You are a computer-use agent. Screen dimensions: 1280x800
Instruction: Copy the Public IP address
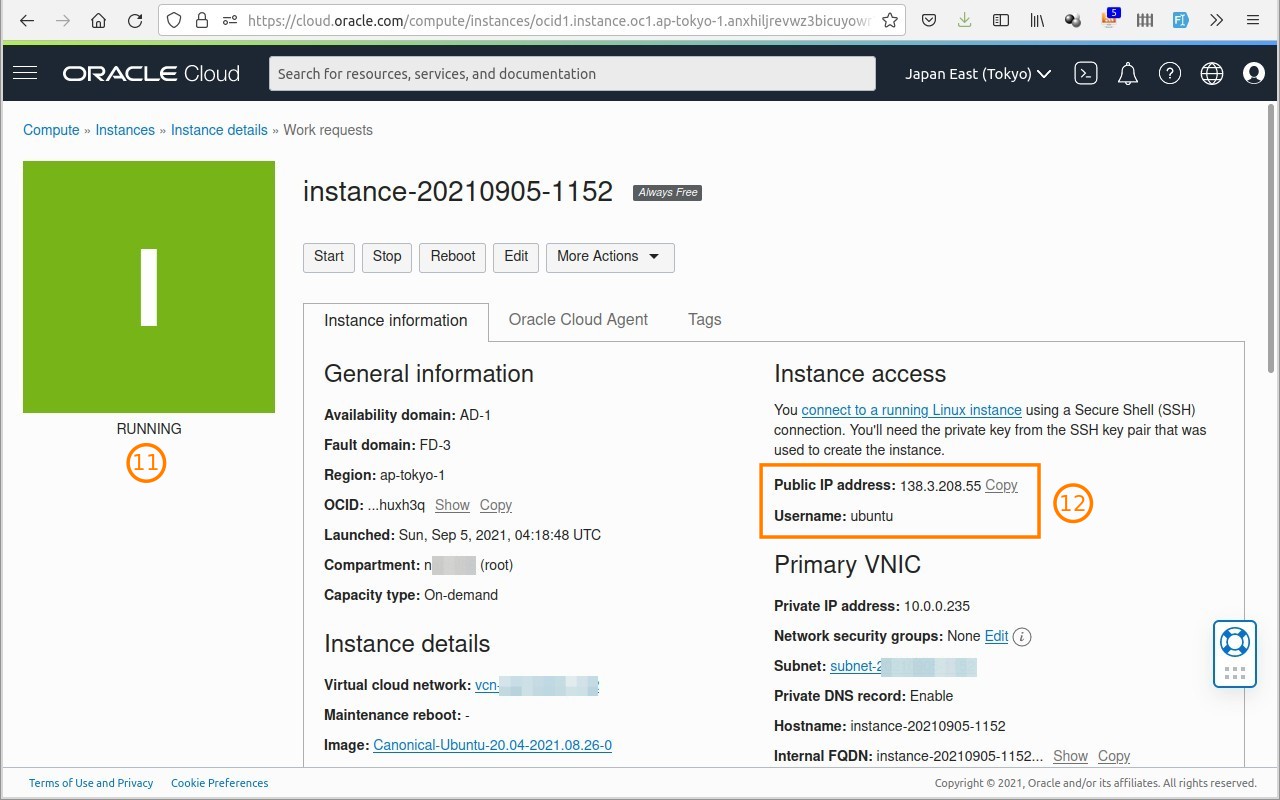[1001, 485]
